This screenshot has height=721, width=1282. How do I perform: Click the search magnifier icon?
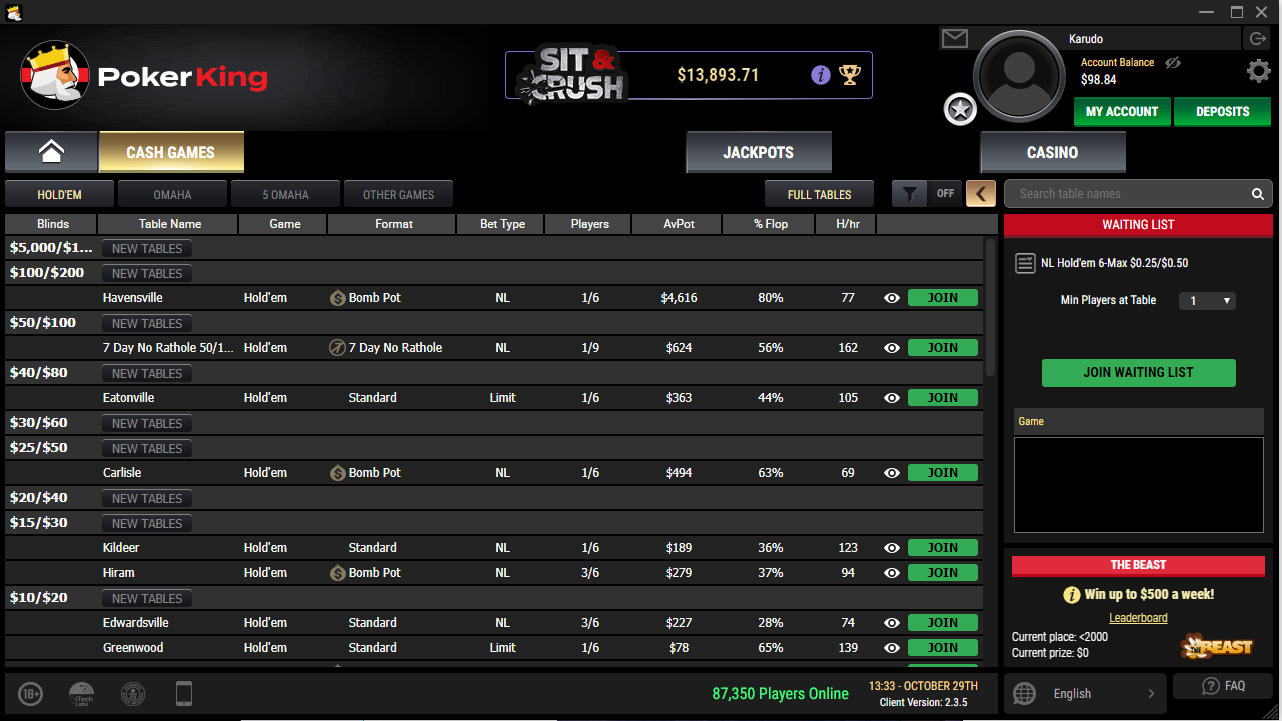coord(1258,194)
